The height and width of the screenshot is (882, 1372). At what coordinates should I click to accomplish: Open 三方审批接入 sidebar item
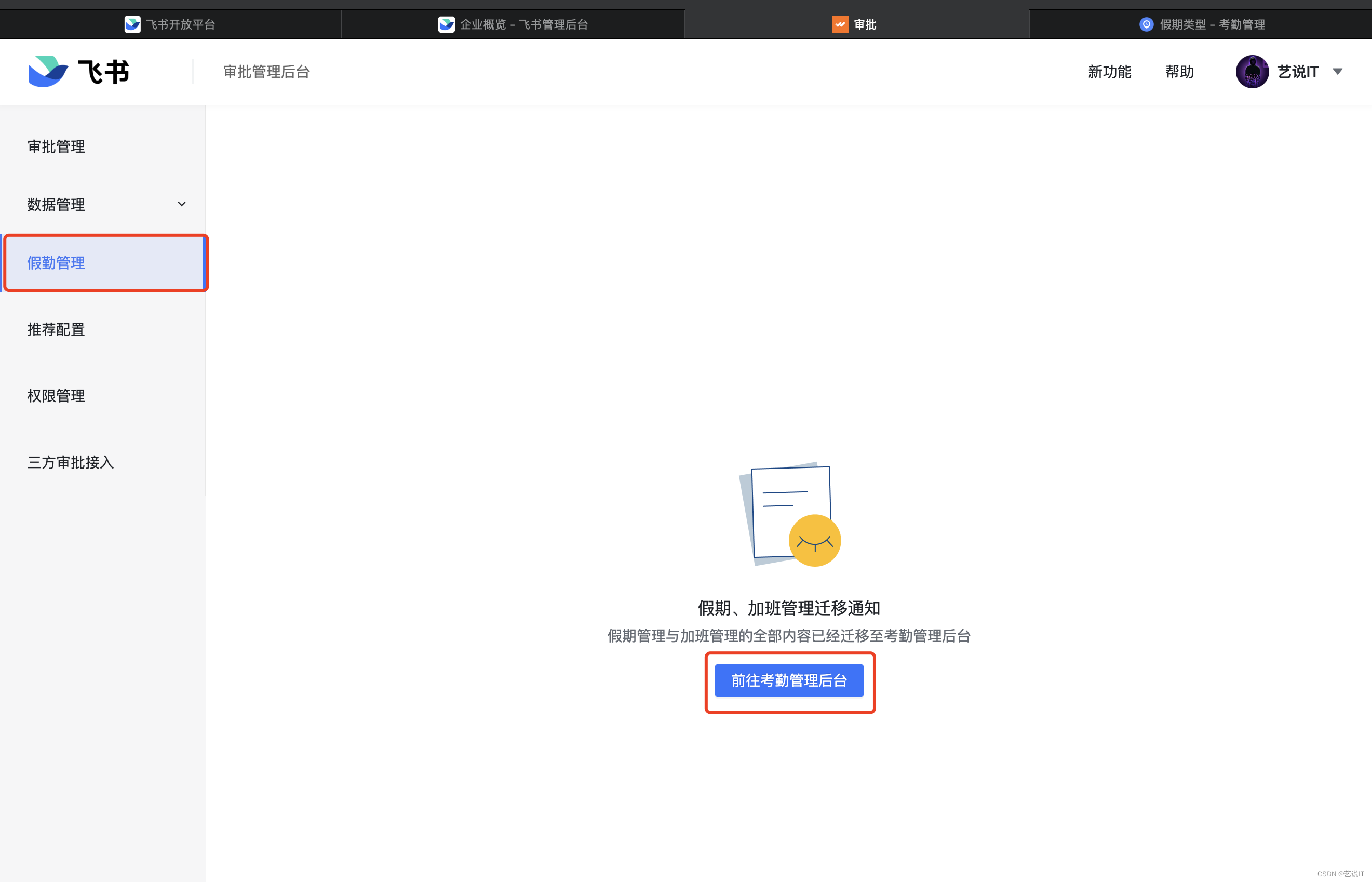coord(71,462)
